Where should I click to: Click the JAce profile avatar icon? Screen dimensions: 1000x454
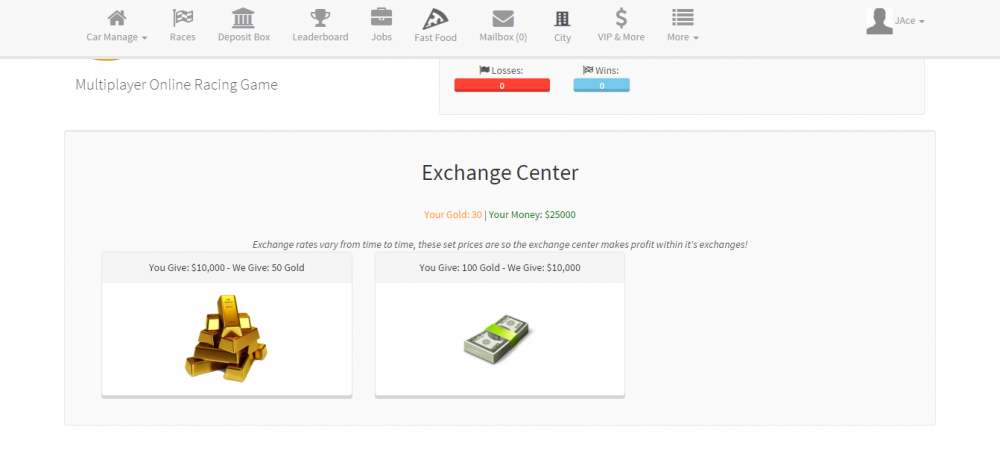pyautogui.click(x=879, y=21)
